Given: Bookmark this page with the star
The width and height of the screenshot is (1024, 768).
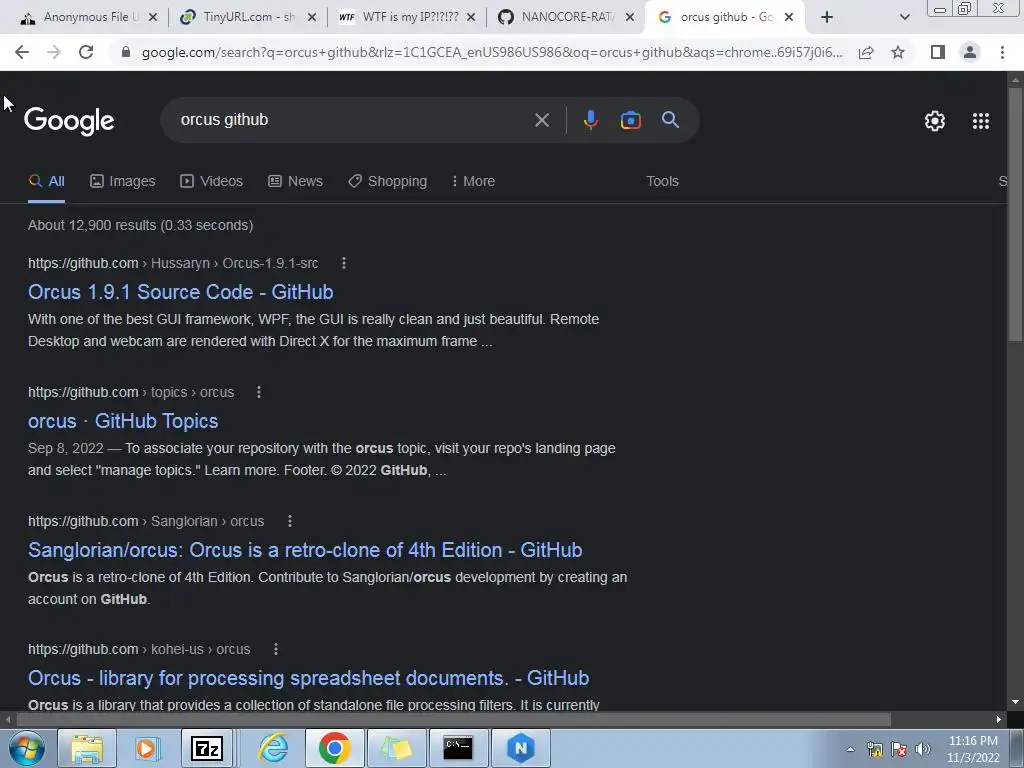Looking at the screenshot, I should coord(898,52).
